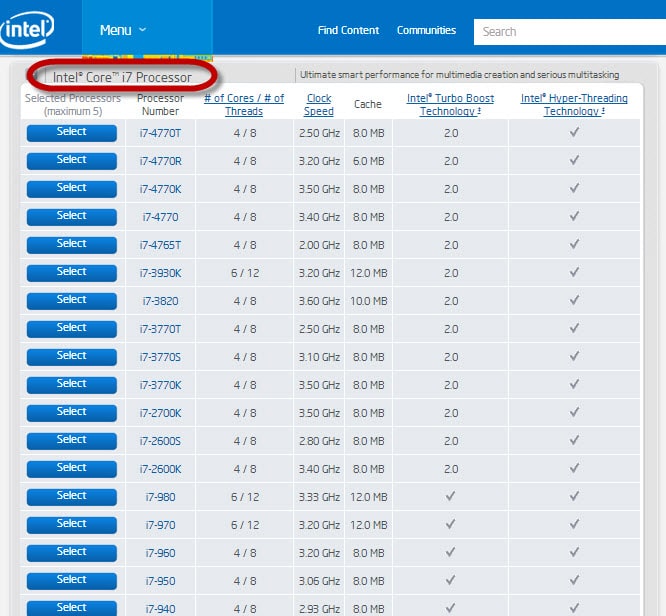Open the Menu dropdown
The image size is (666, 616).
coord(123,30)
